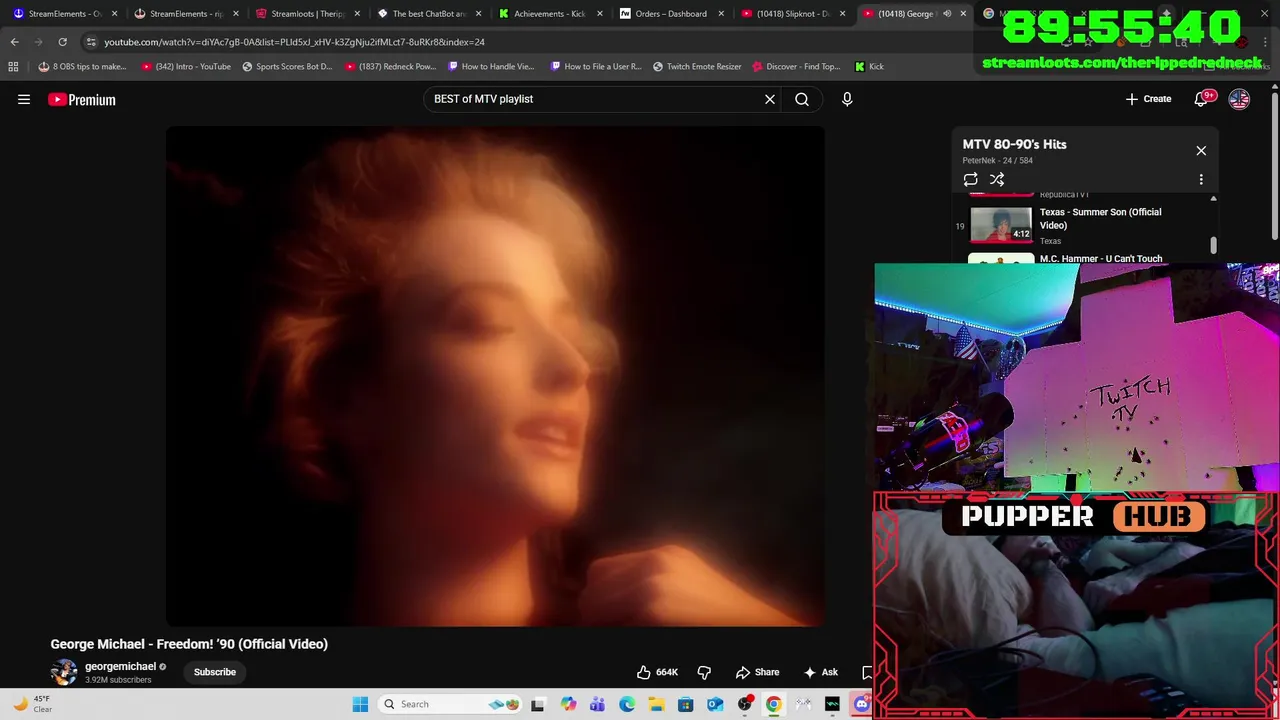This screenshot has height=720, width=1280.
Task: Toggle shuffle playlist
Action: point(997,179)
